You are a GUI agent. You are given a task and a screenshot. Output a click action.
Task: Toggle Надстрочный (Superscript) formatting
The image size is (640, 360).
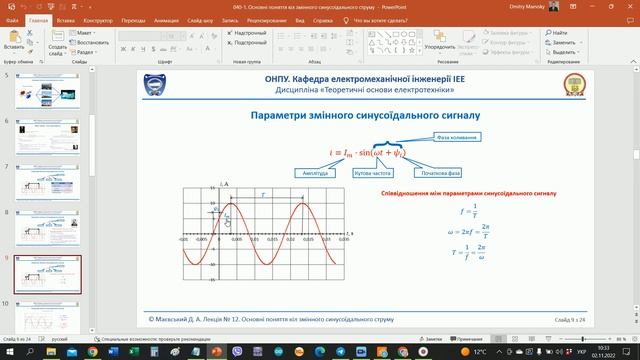pos(247,33)
